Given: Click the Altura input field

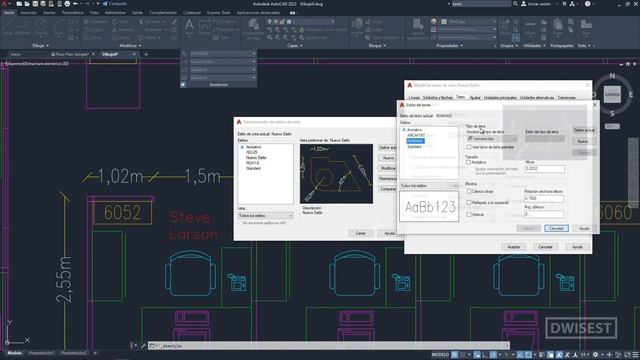Looking at the screenshot, I should tap(544, 168).
